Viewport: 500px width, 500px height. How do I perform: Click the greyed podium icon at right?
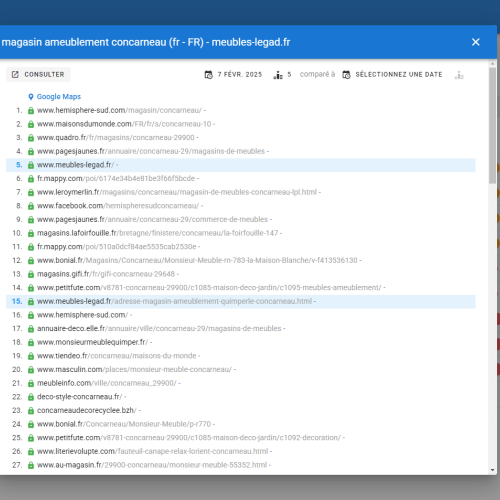[x=459, y=75]
